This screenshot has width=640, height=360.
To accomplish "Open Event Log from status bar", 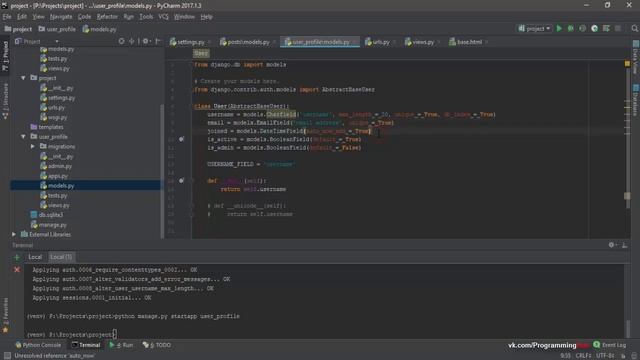I will click(x=610, y=345).
